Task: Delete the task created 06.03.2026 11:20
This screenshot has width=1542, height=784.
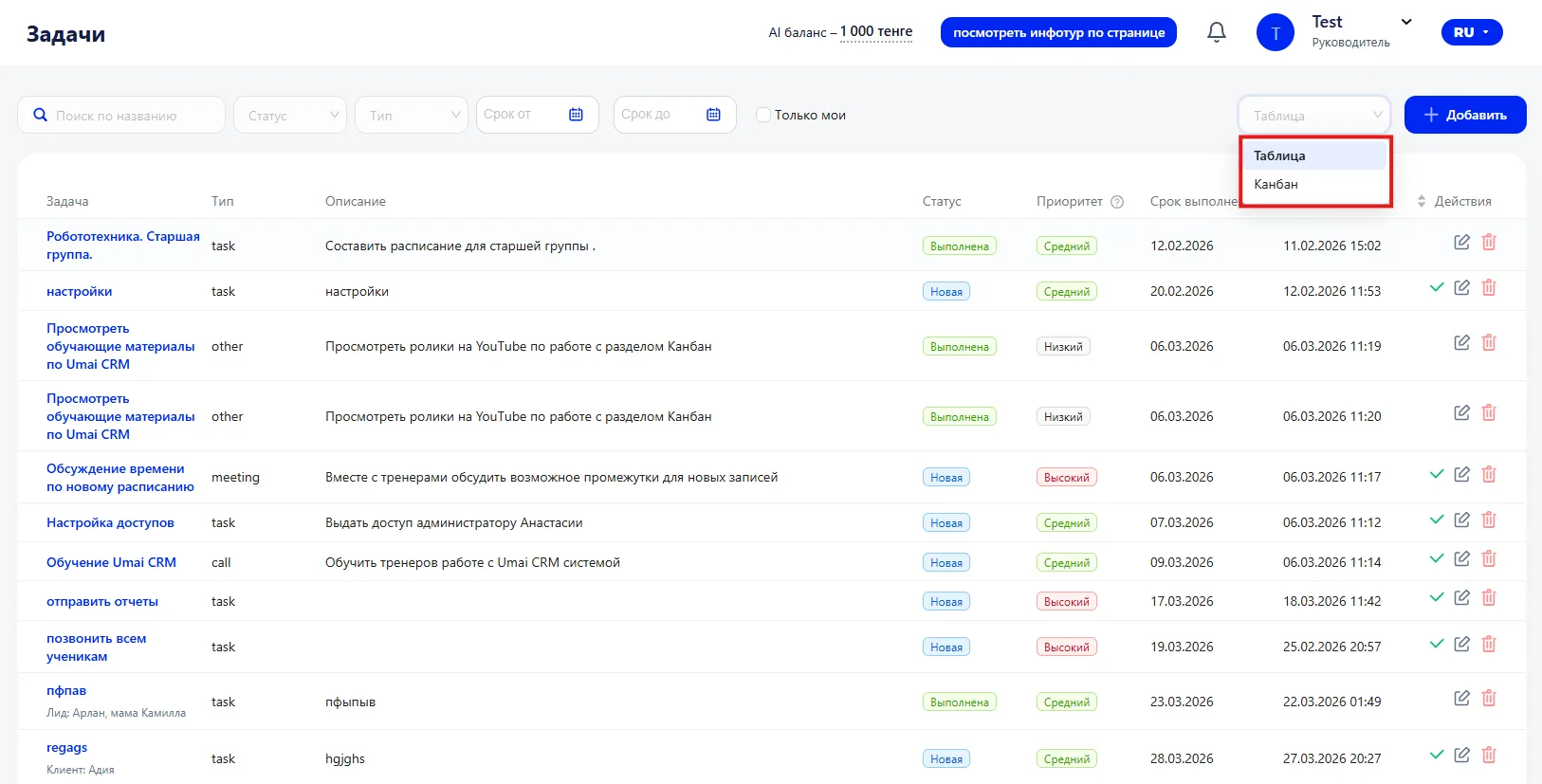Action: 1489,412
